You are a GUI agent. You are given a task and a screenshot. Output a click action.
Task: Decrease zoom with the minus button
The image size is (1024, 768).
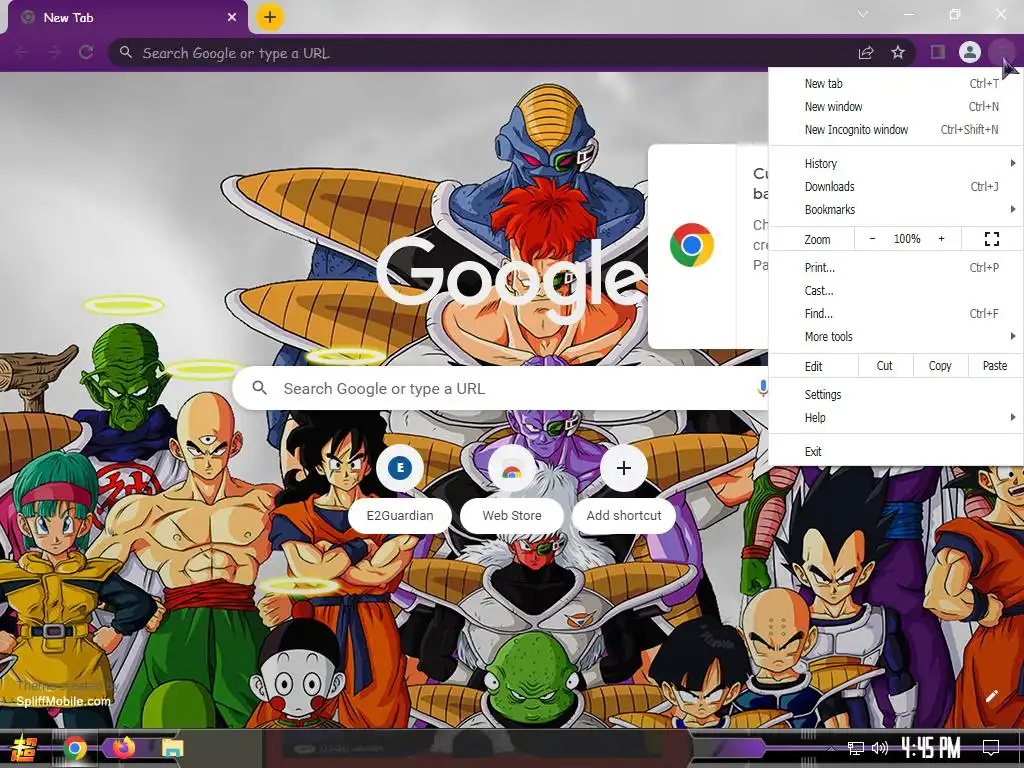[x=872, y=239]
